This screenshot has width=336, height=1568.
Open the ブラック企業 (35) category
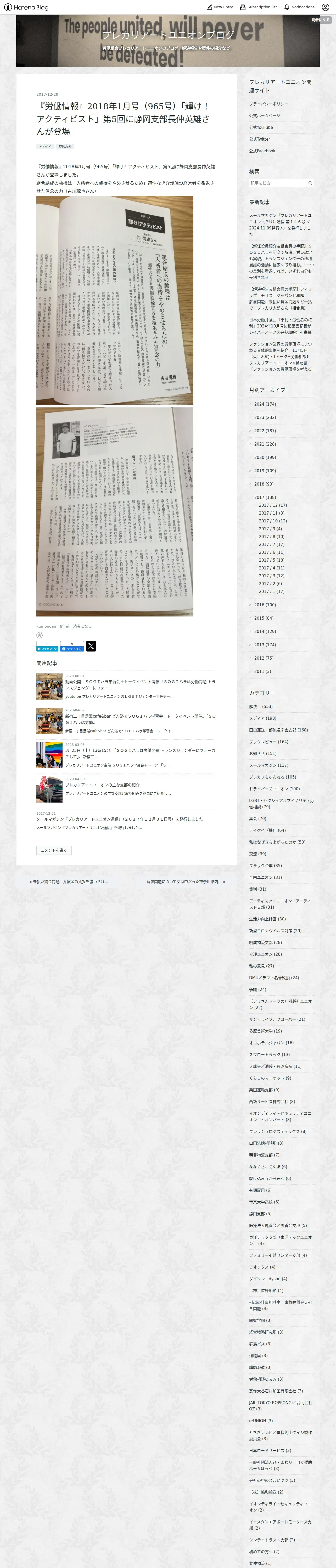tap(265, 866)
